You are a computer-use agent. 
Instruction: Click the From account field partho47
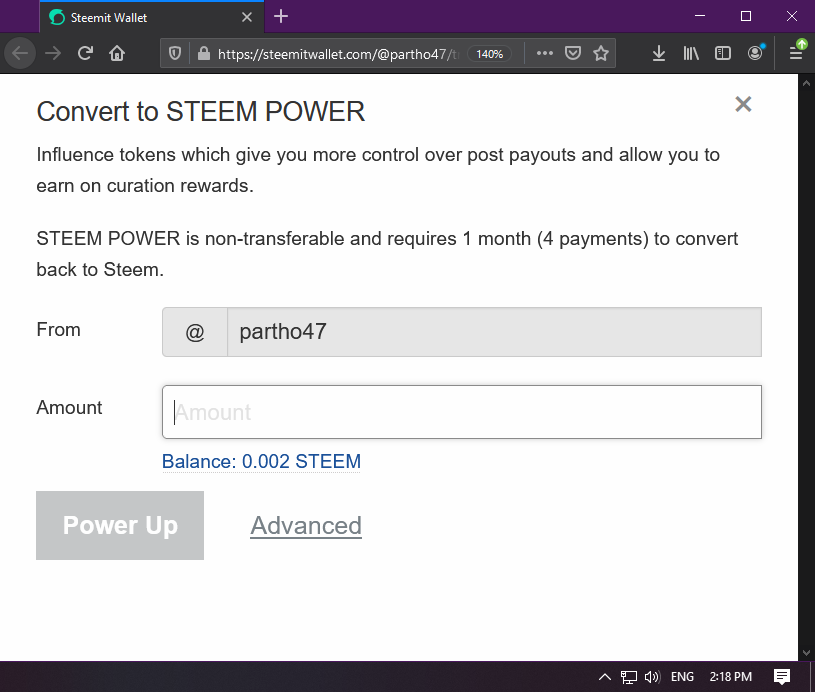tap(494, 332)
